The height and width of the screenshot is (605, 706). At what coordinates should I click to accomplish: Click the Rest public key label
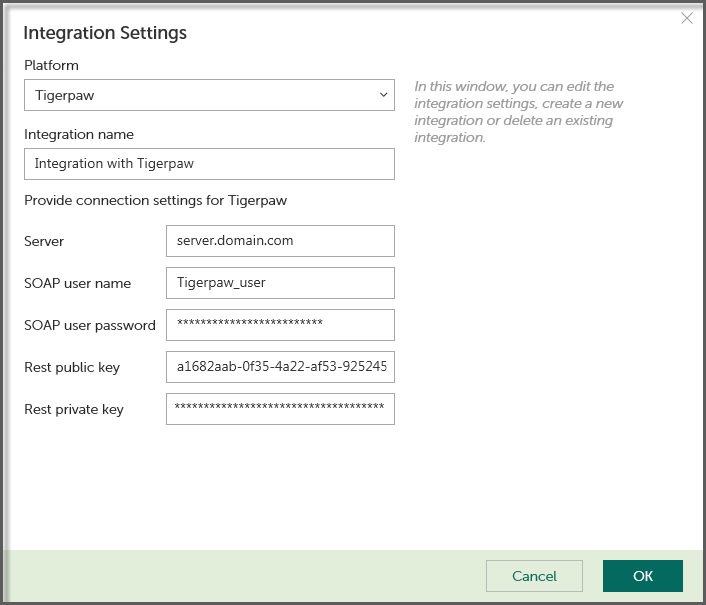72,367
